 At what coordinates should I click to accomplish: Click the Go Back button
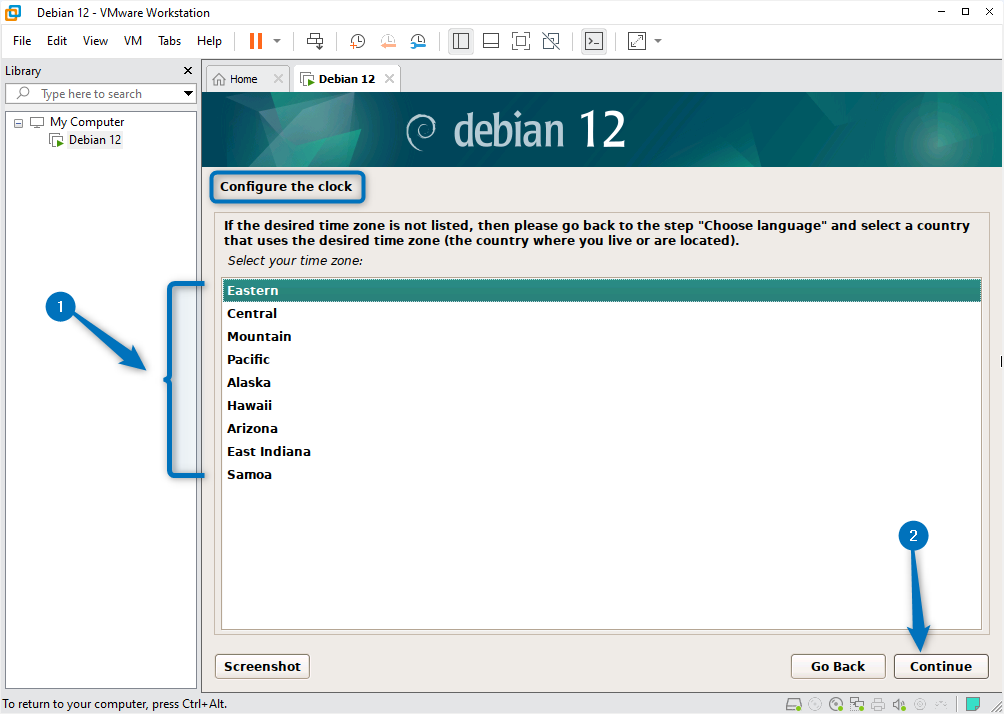pos(837,666)
